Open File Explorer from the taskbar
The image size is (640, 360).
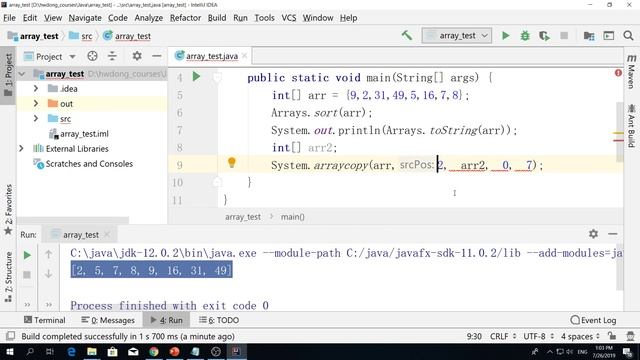(x=92, y=351)
